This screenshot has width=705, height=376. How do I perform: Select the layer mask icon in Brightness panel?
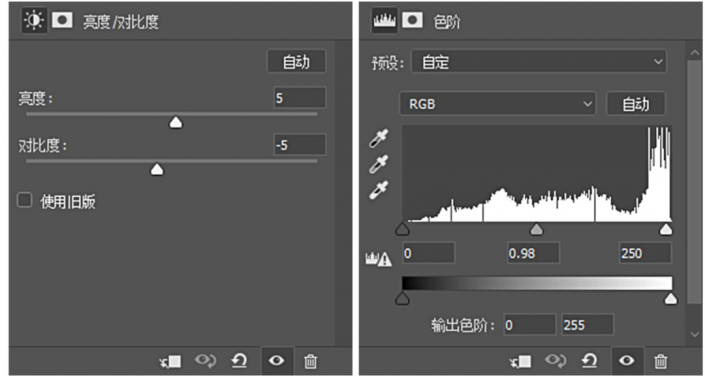(x=62, y=21)
